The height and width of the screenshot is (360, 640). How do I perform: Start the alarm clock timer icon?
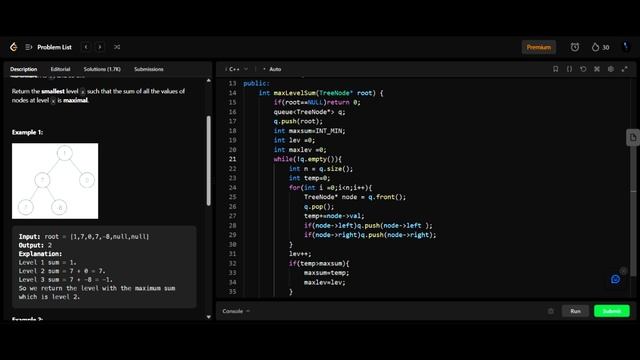point(575,47)
